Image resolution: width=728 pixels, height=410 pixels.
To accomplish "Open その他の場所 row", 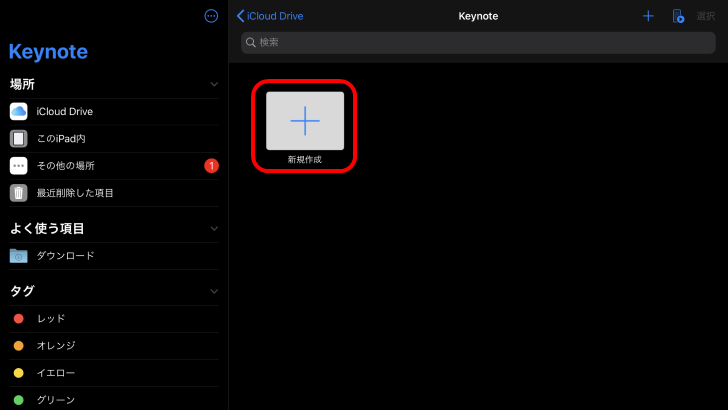I will click(x=114, y=166).
